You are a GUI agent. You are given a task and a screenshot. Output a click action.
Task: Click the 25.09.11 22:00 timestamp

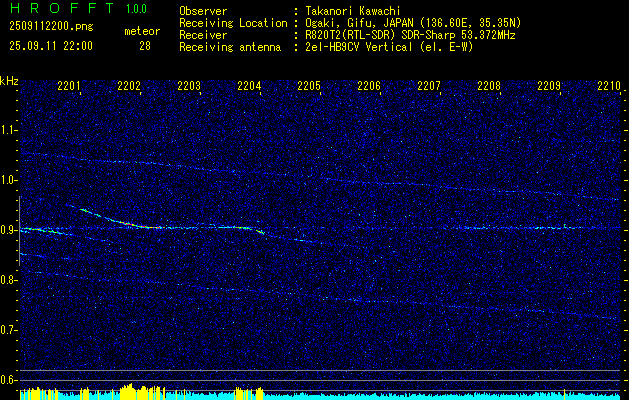click(x=50, y=46)
